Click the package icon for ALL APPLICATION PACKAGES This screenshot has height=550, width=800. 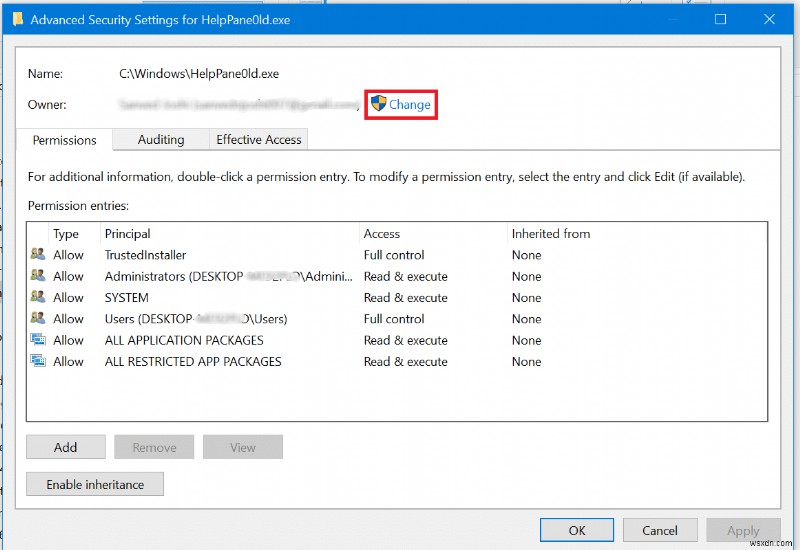pos(38,339)
